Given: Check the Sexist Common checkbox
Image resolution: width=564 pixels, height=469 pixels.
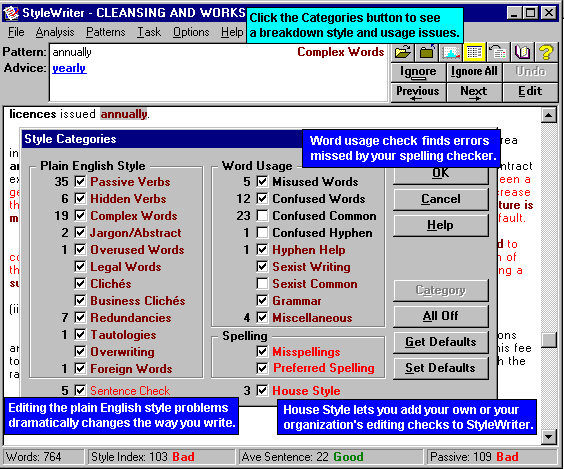Looking at the screenshot, I should pos(262,283).
